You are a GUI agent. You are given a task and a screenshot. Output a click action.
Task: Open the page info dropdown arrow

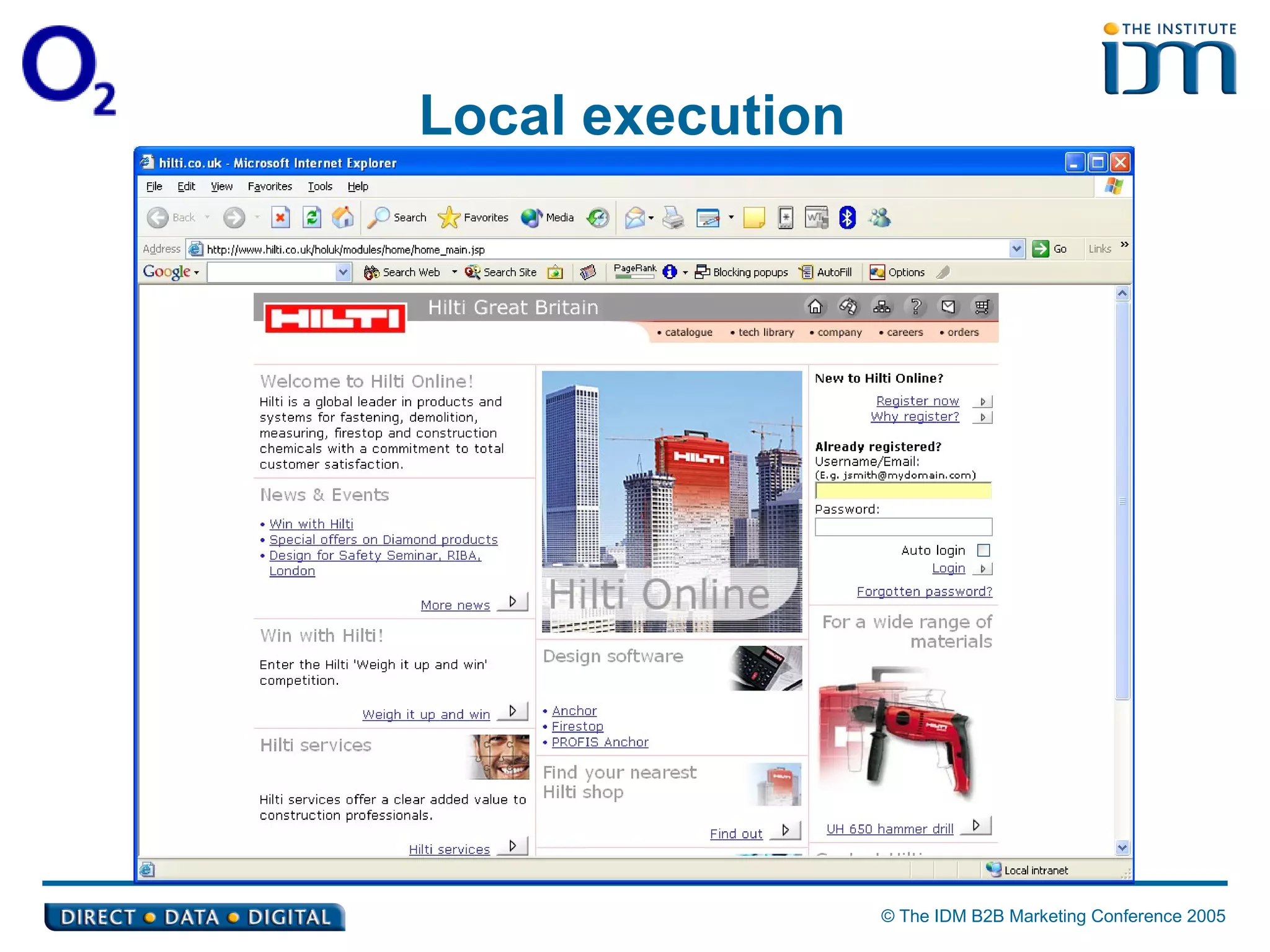tap(685, 273)
